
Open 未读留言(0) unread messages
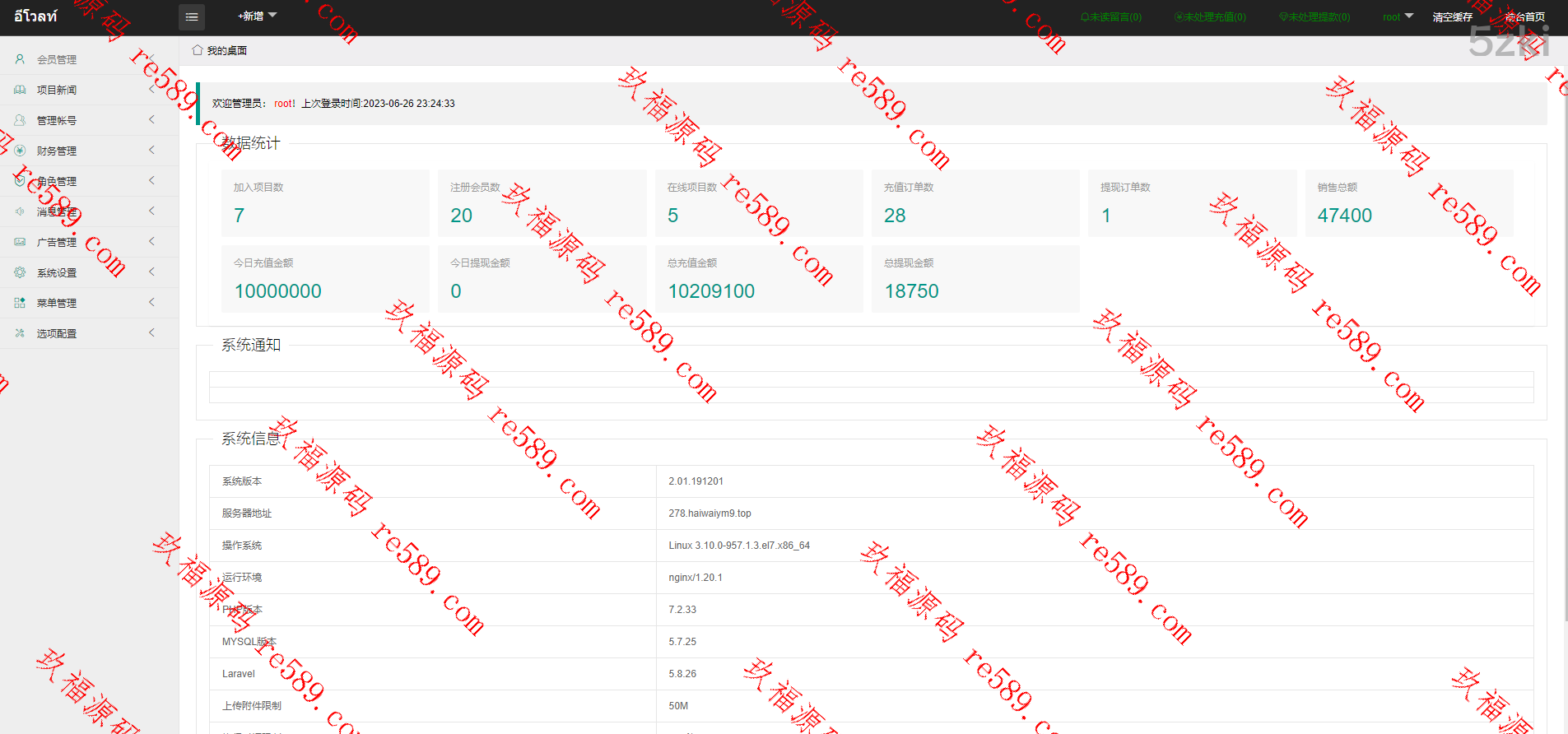(x=1110, y=17)
